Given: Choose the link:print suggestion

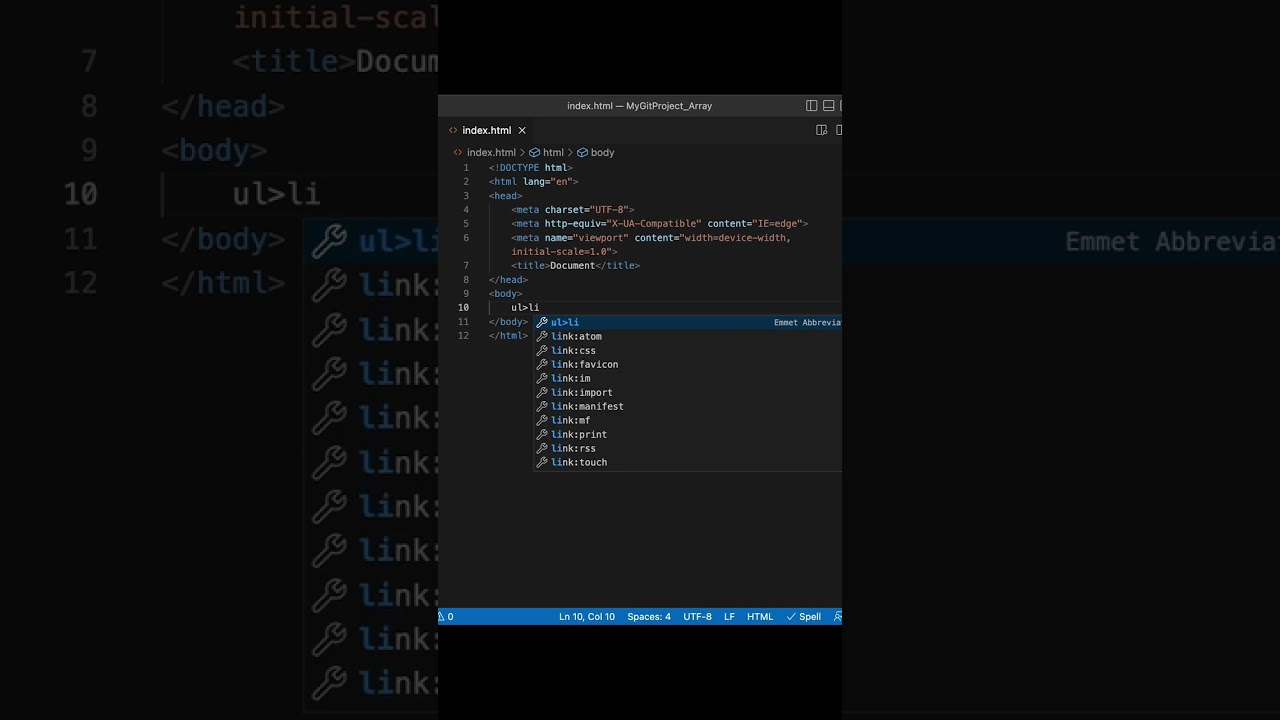Looking at the screenshot, I should (x=688, y=434).
